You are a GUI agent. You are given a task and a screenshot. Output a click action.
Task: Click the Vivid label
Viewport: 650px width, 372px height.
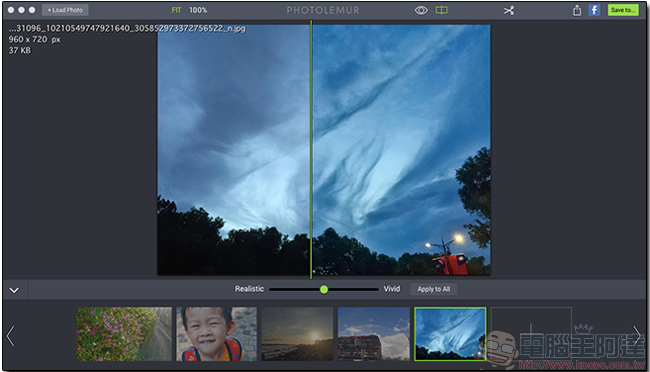point(392,289)
